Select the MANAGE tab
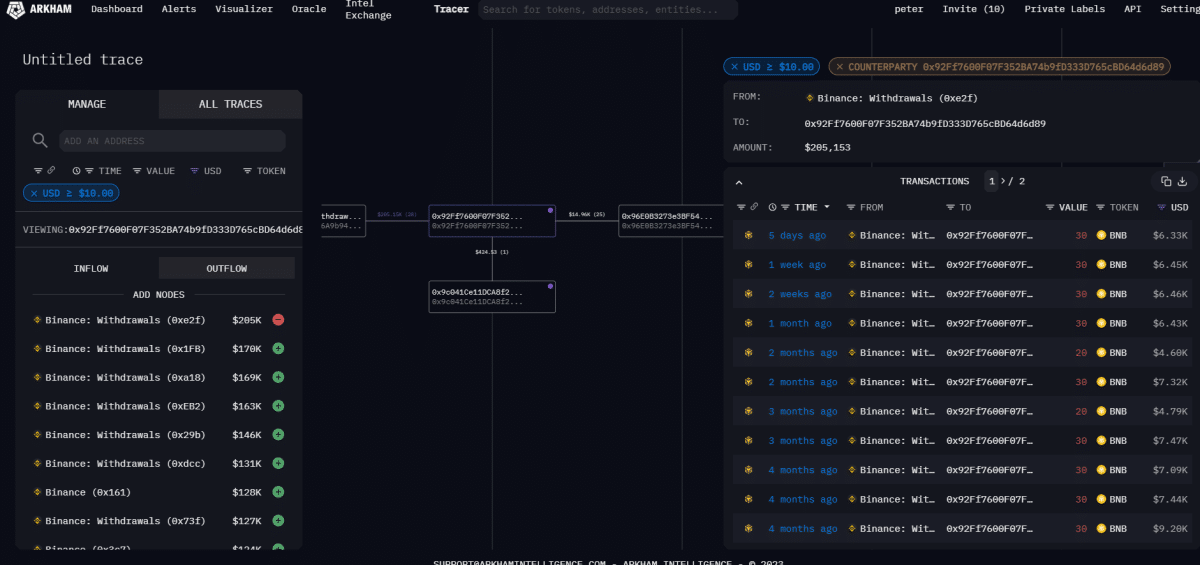 [87, 104]
